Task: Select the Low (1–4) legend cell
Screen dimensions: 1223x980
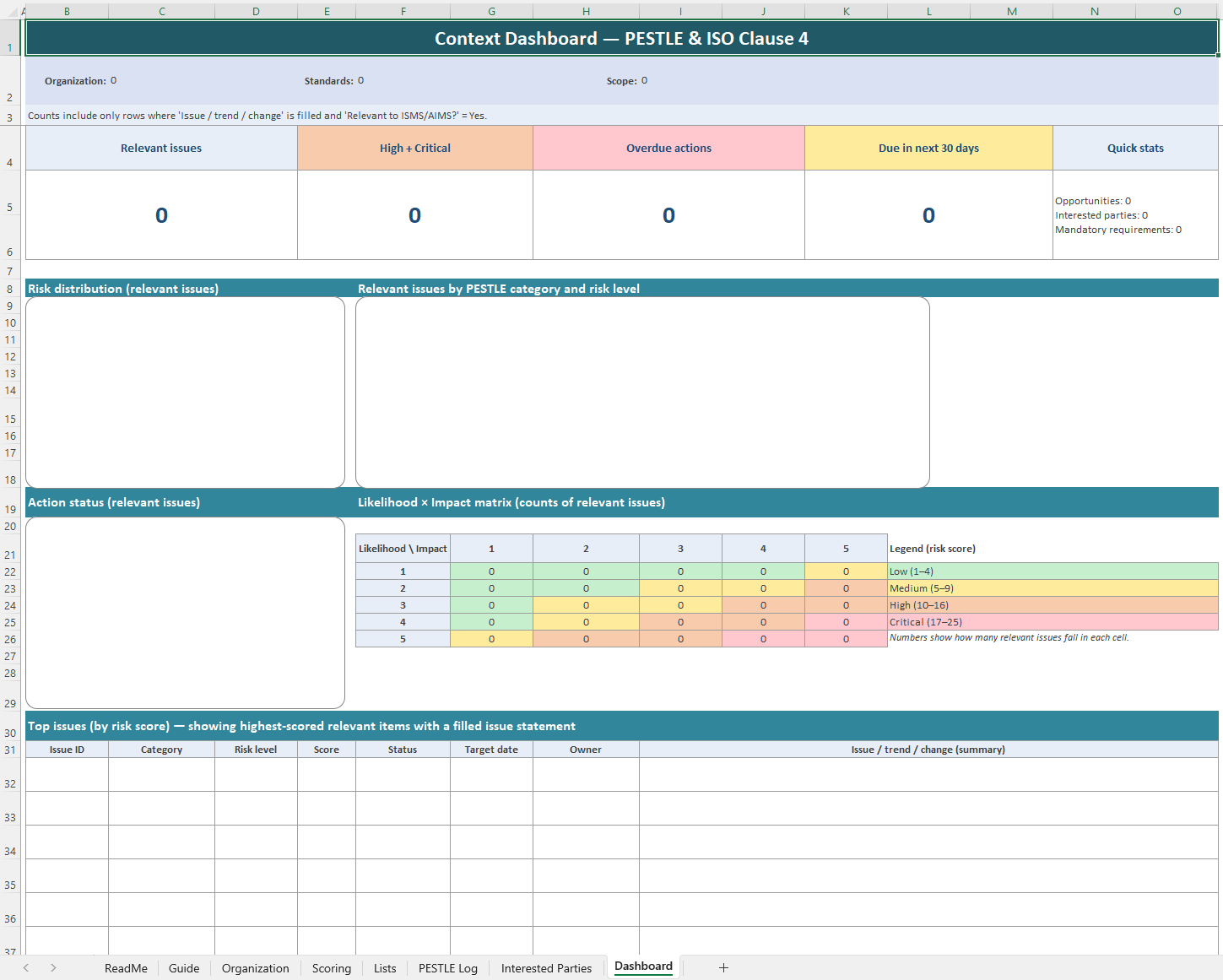Action: (1052, 571)
